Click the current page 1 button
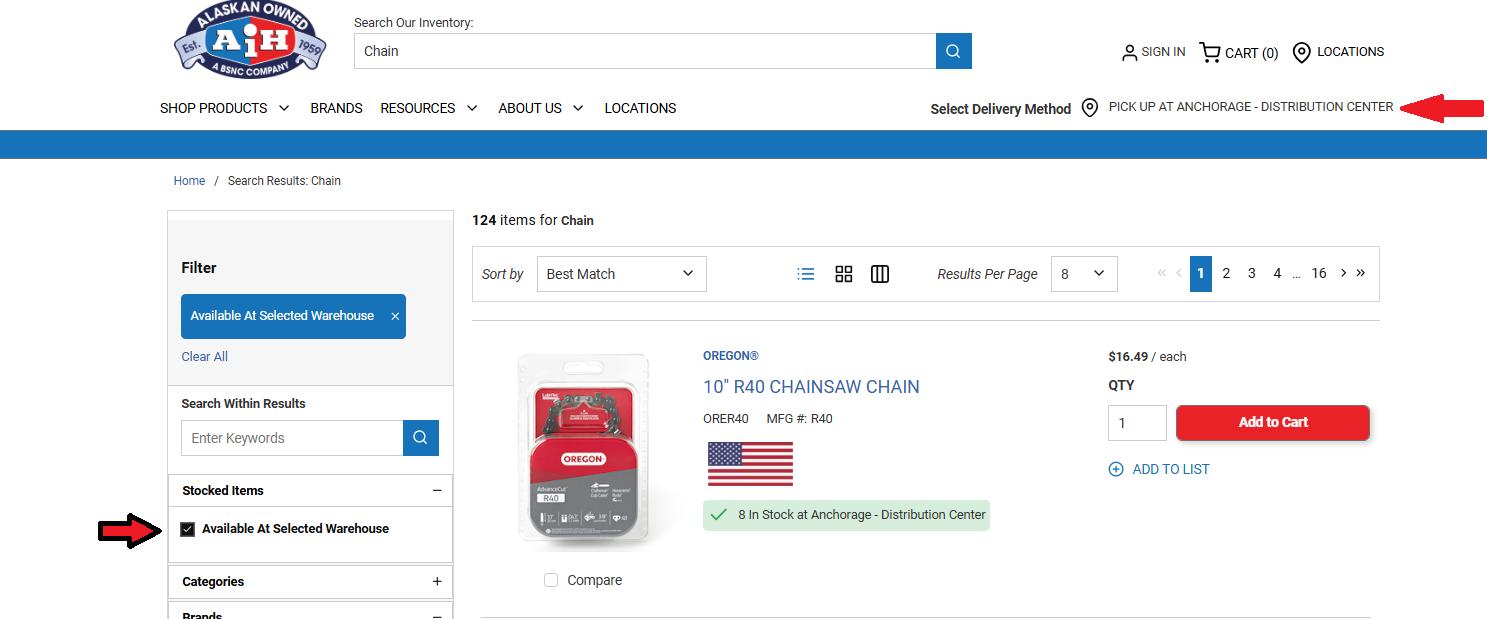This screenshot has width=1487, height=619. coord(1201,273)
